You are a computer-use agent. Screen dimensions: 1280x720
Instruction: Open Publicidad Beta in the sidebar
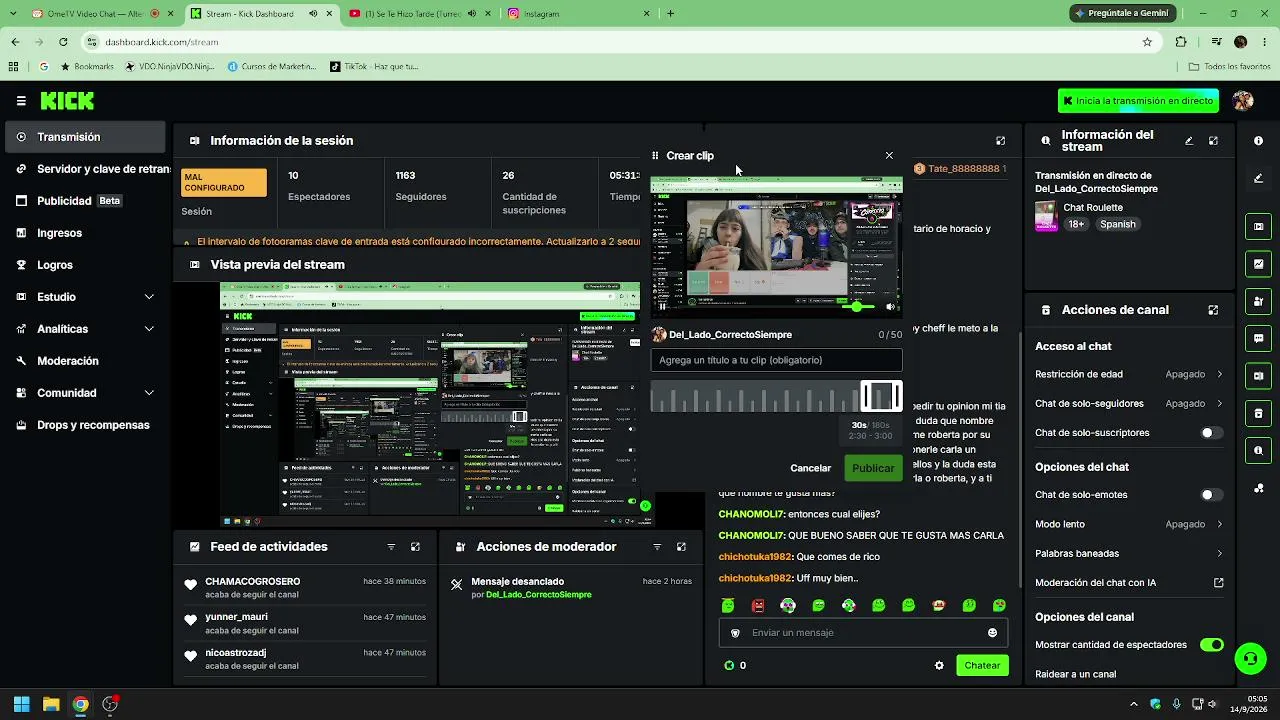(x=86, y=201)
